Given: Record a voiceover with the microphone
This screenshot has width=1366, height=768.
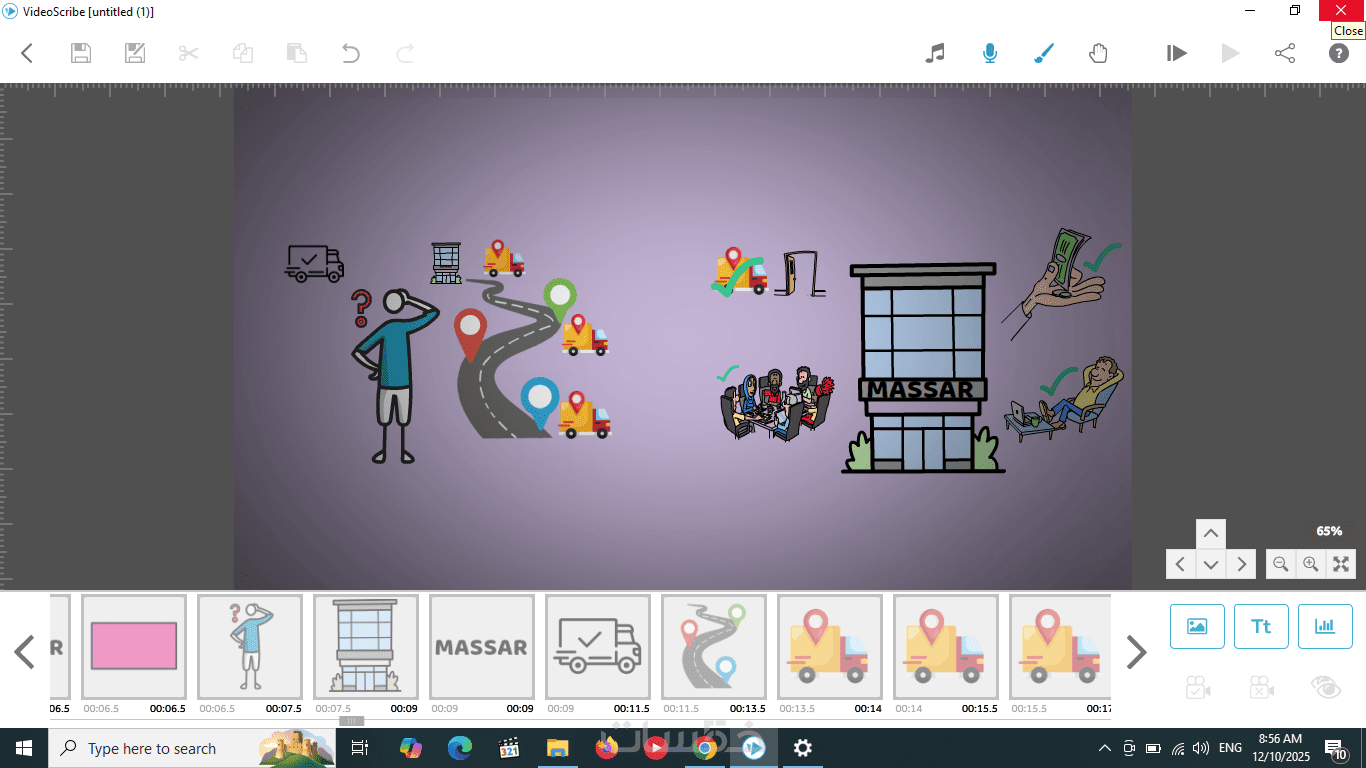Looking at the screenshot, I should click(989, 53).
